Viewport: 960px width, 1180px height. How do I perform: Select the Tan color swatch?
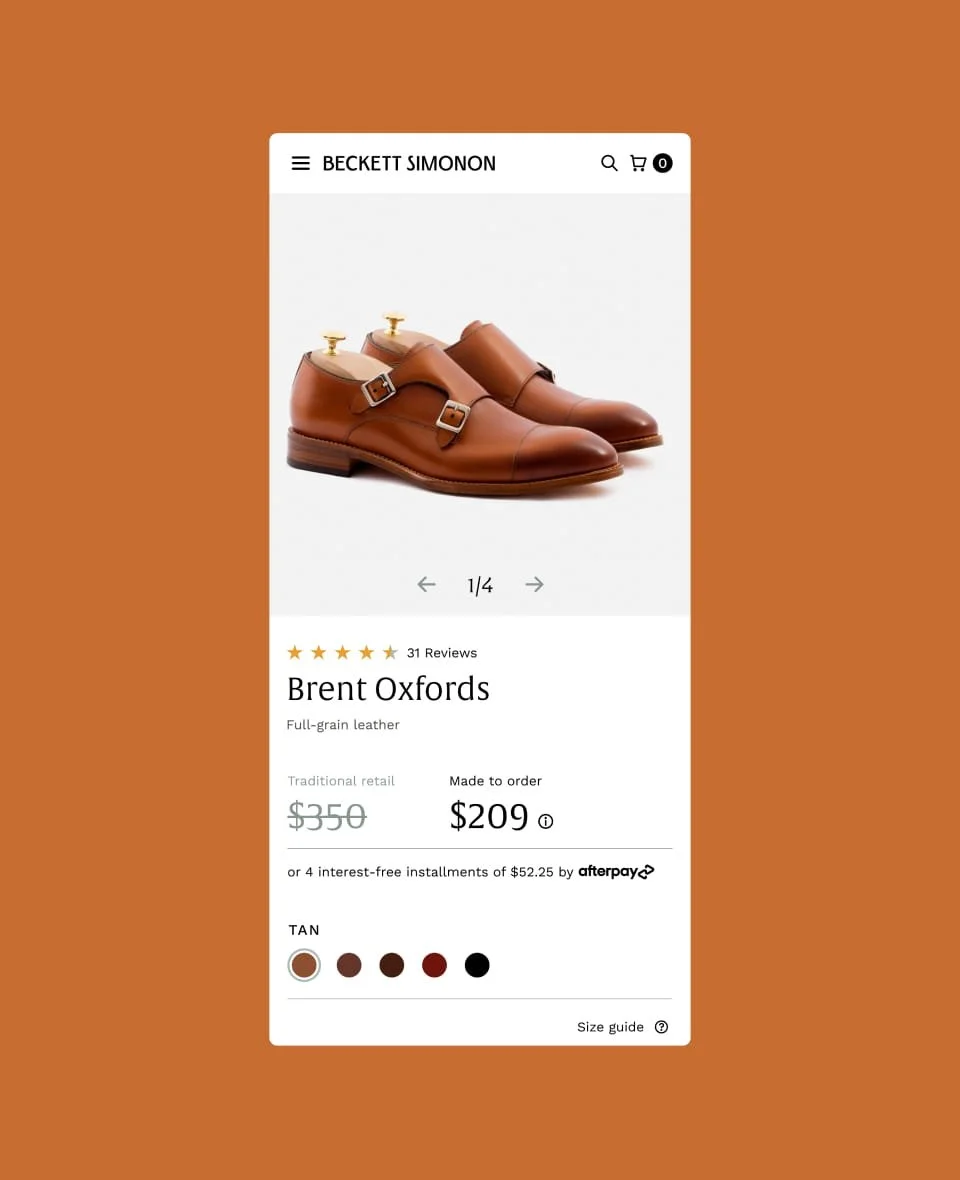[304, 965]
